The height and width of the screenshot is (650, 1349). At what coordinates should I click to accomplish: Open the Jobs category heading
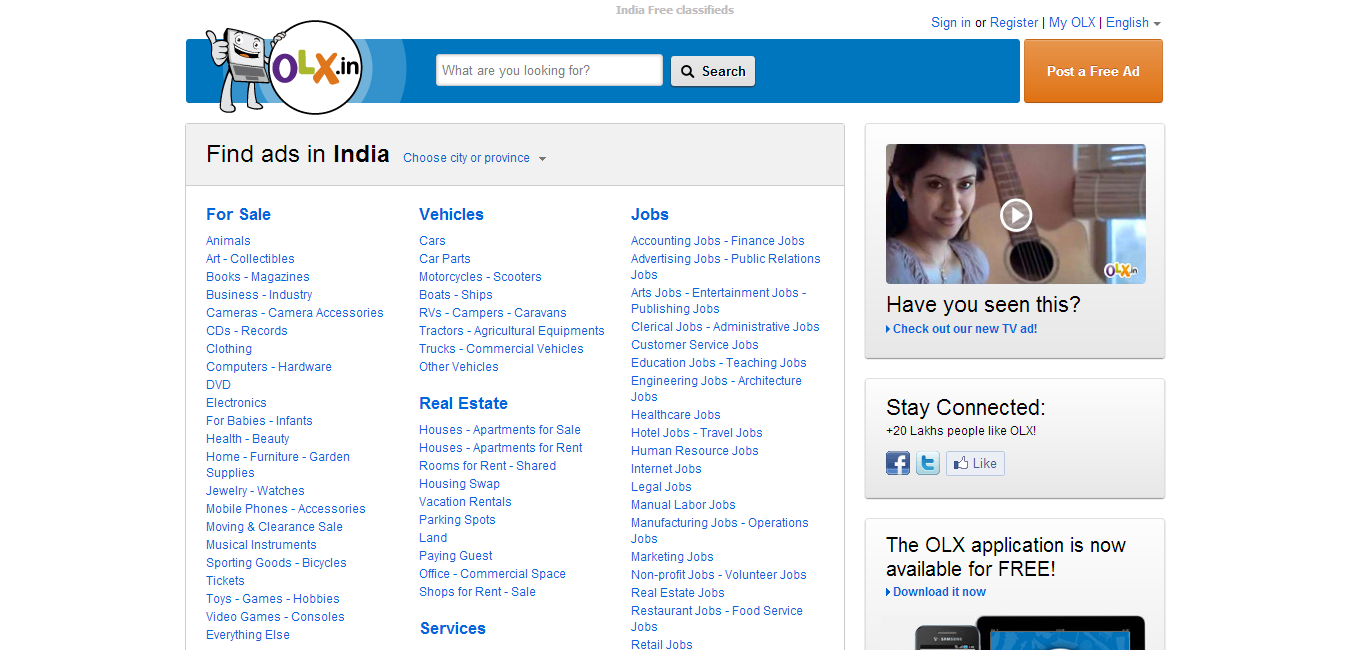pos(650,214)
